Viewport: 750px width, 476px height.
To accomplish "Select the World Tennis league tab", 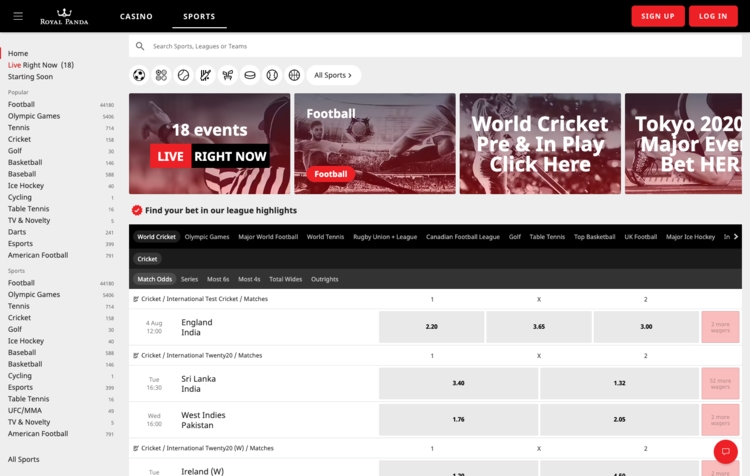I will pyautogui.click(x=325, y=237).
